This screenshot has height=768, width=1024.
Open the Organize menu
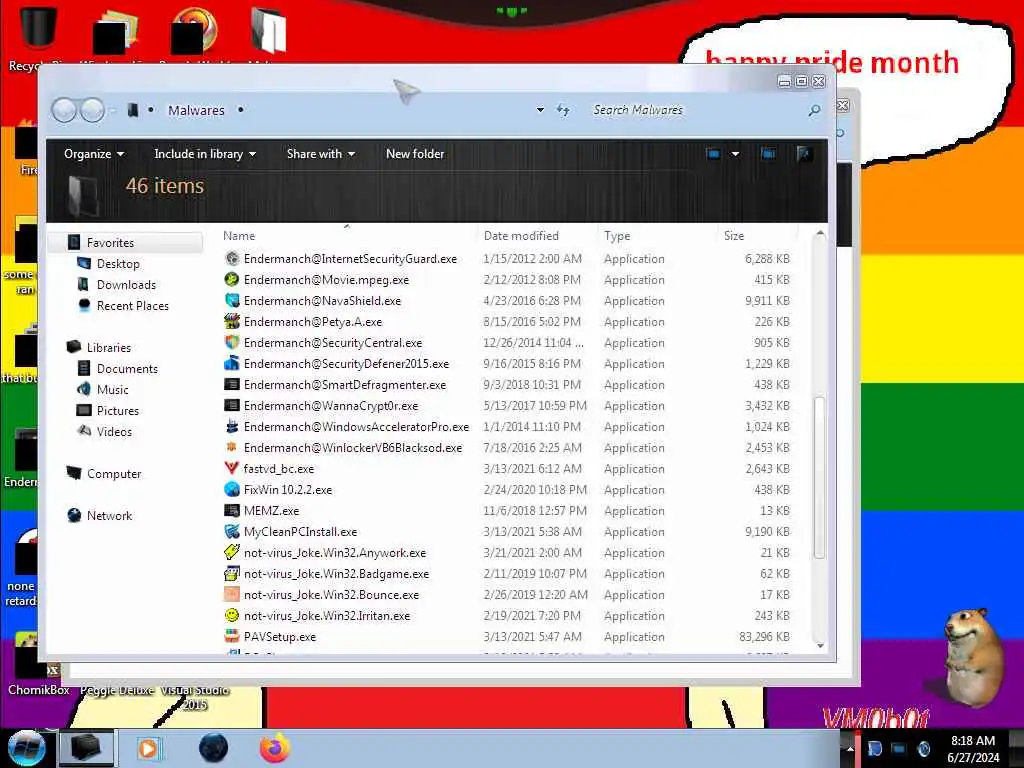(93, 154)
